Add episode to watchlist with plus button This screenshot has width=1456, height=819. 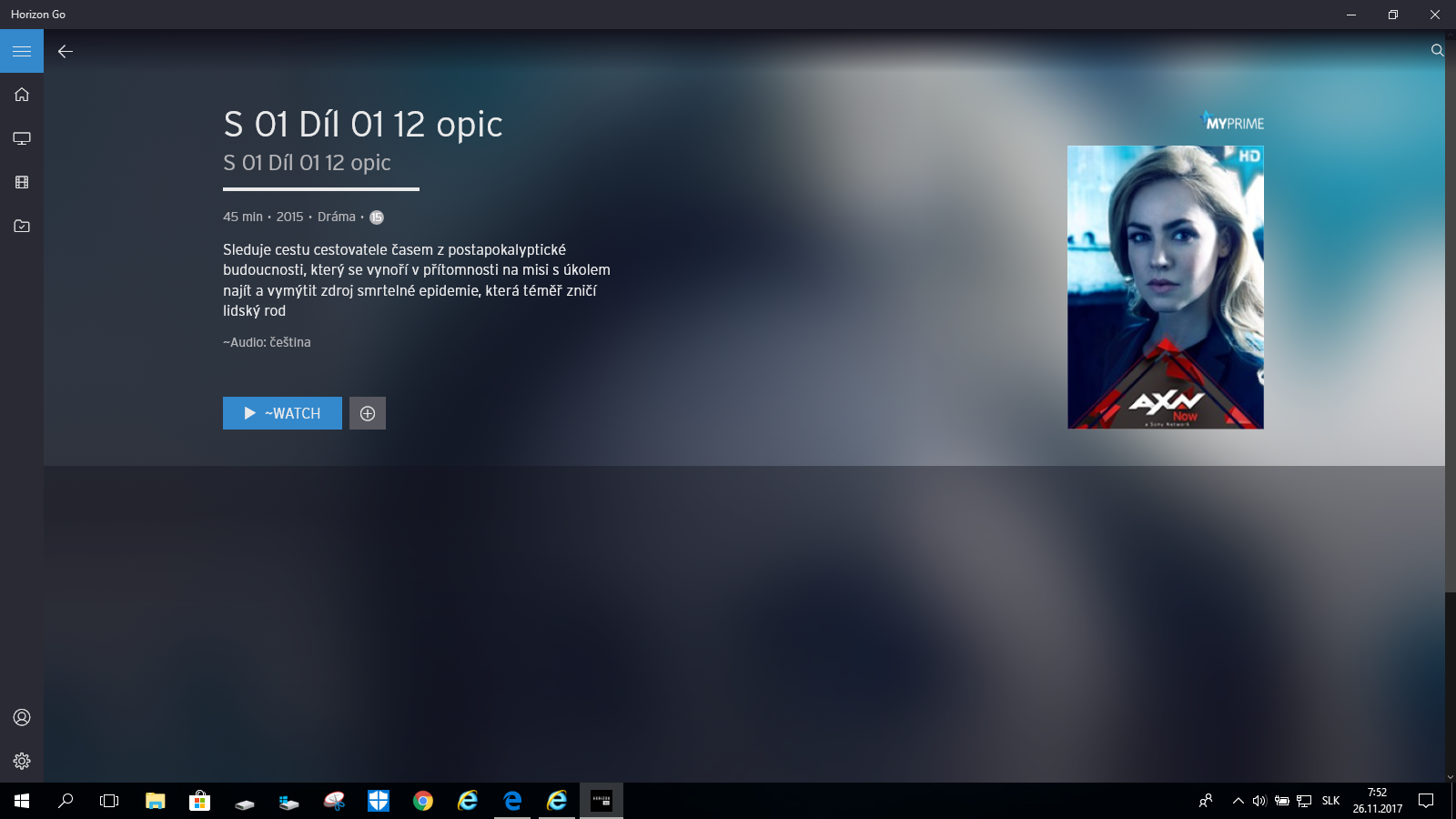368,413
